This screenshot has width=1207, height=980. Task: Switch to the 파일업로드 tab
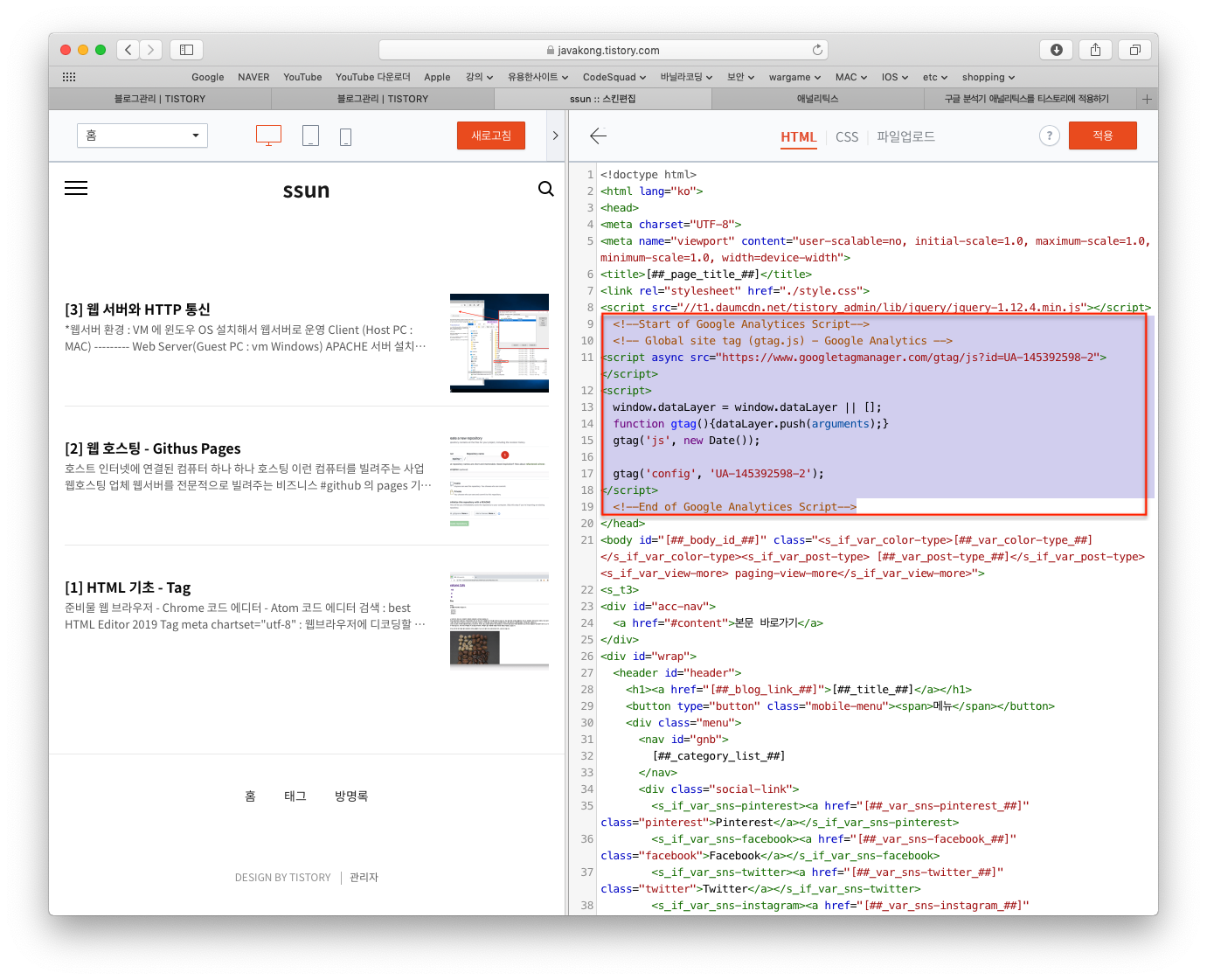coord(905,137)
